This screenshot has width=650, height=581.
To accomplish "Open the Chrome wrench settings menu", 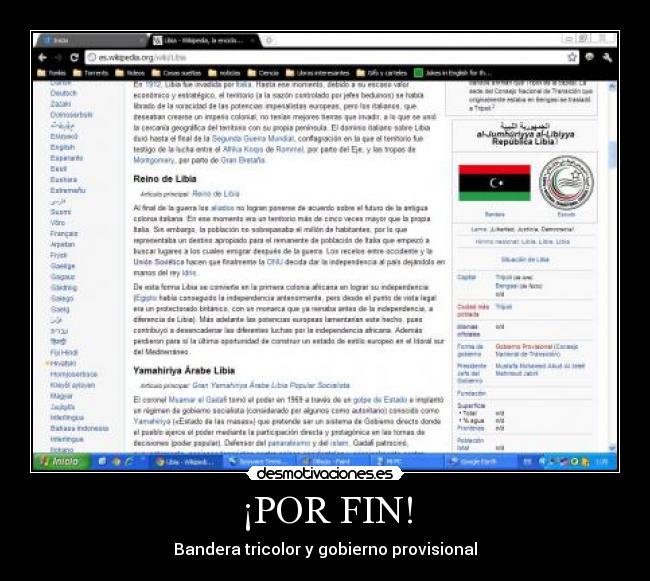I will pos(607,58).
